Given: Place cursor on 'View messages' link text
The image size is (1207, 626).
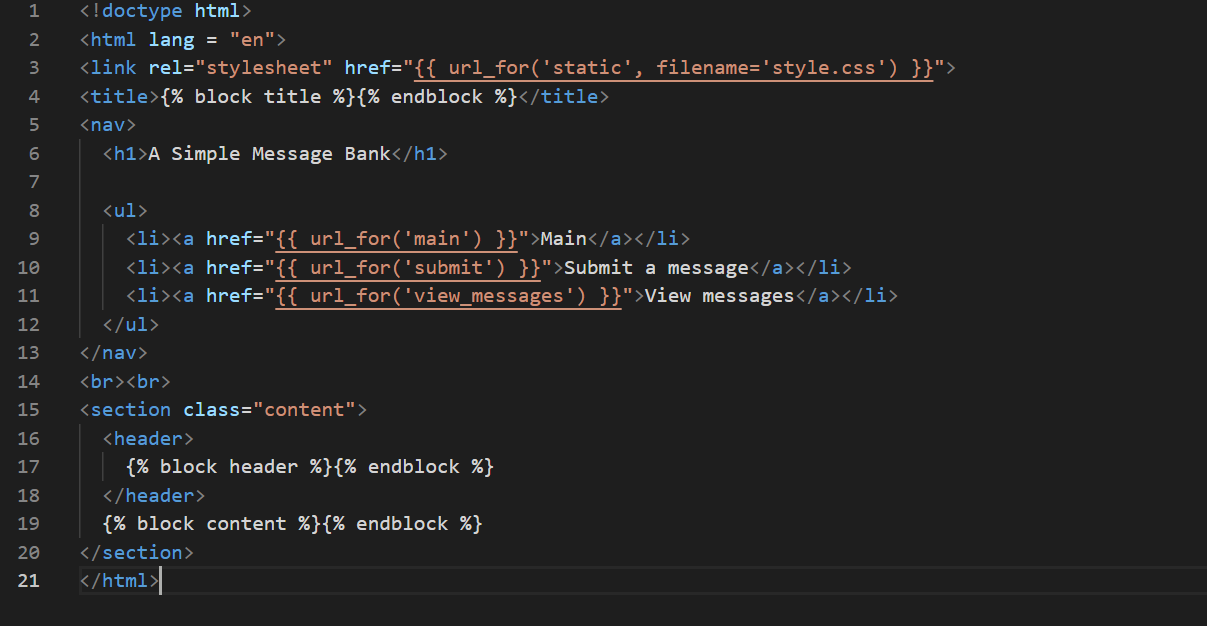Looking at the screenshot, I should 719,296.
